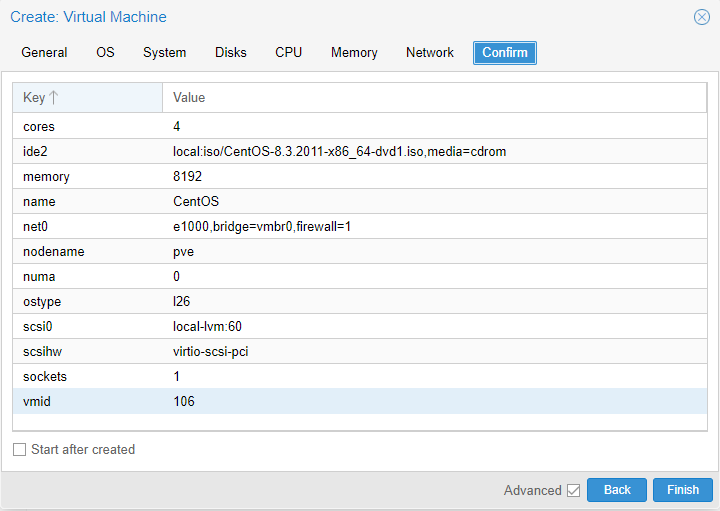720x511 pixels.
Task: Select the Confirm tab
Action: pos(505,53)
